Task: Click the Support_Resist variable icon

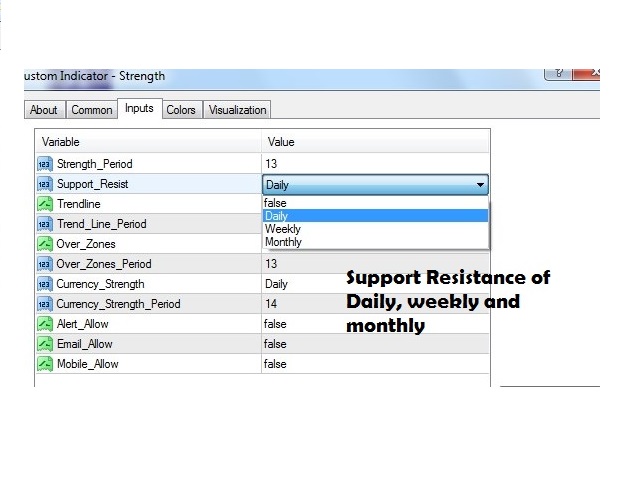Action: 44,184
